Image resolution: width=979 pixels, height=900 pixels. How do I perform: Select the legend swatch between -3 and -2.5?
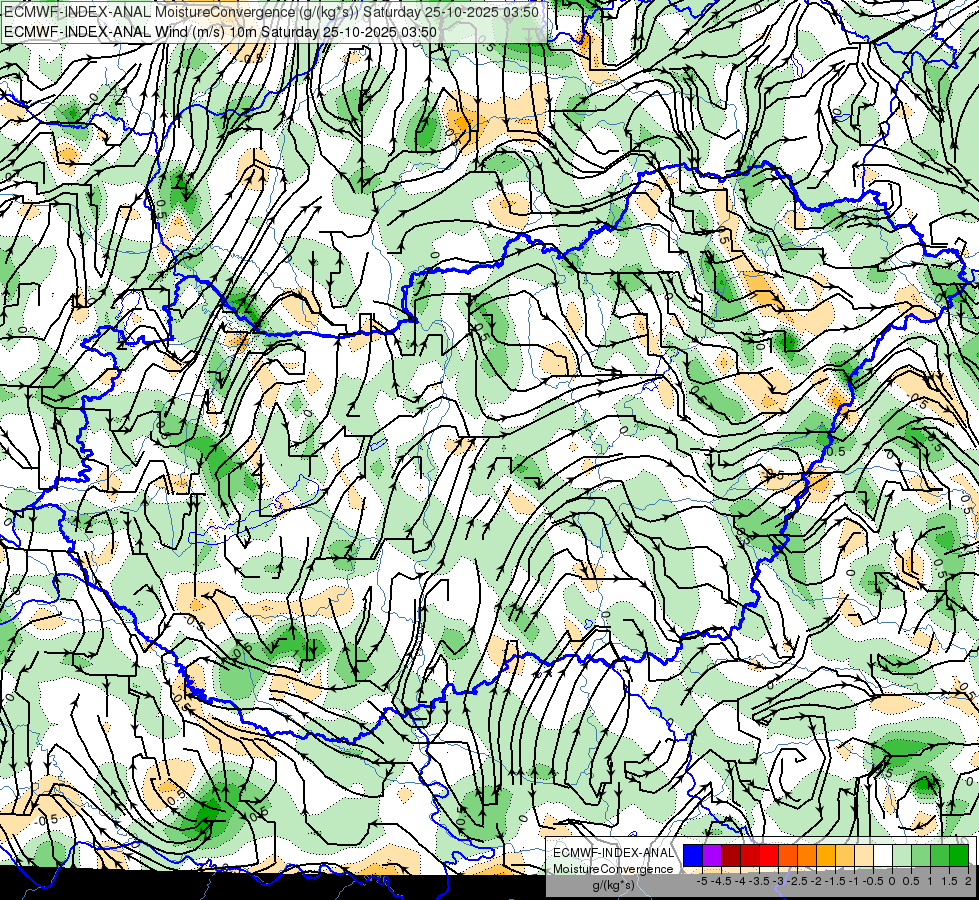coord(788,855)
